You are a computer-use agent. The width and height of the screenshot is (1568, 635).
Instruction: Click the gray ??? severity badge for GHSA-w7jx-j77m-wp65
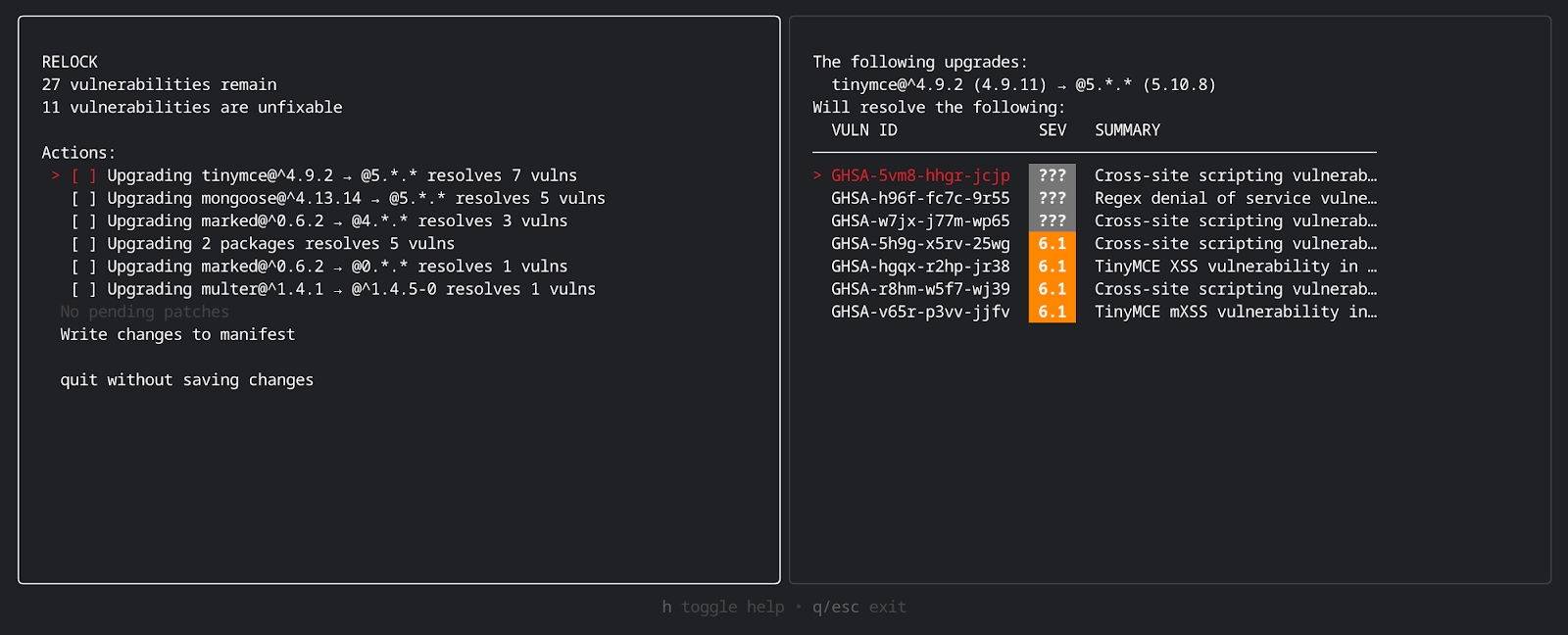1053,220
